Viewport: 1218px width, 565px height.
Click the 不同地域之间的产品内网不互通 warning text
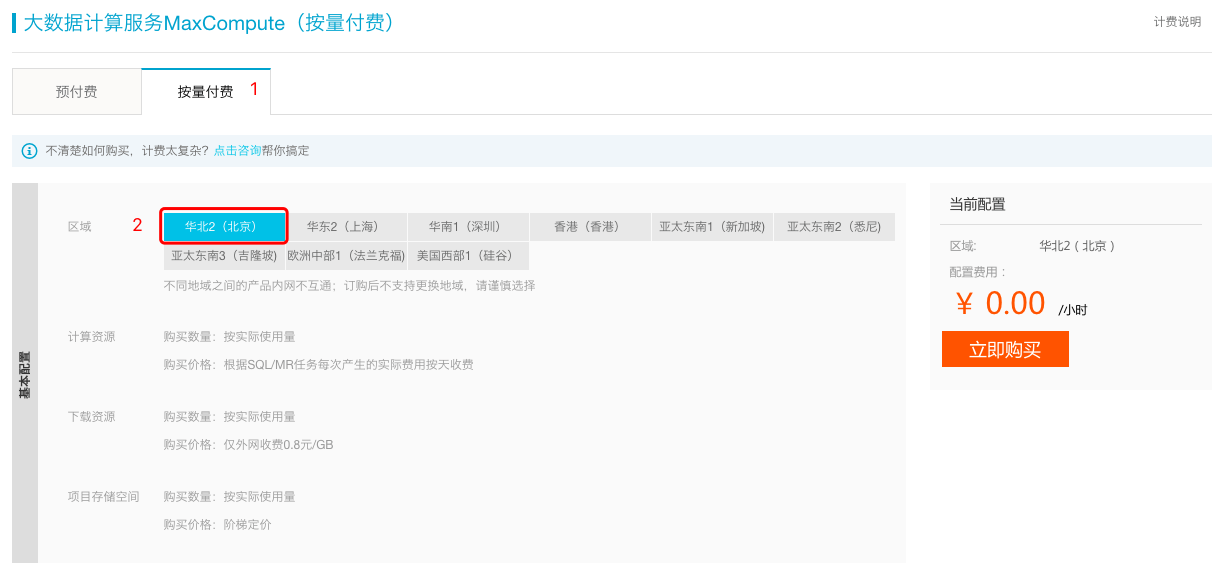pyautogui.click(x=349, y=286)
